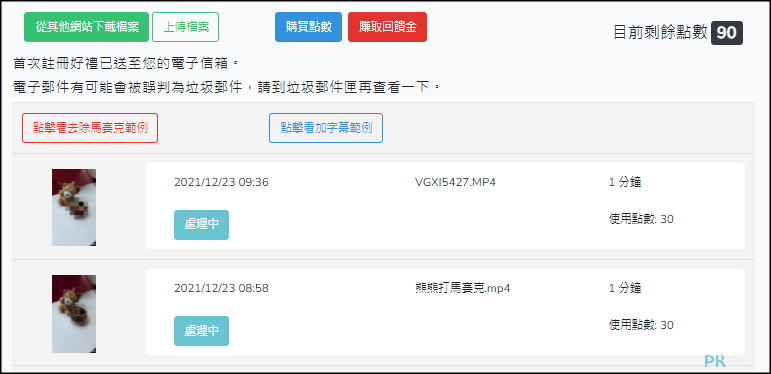Click the date 2021/12/23 08:58

click(221, 288)
